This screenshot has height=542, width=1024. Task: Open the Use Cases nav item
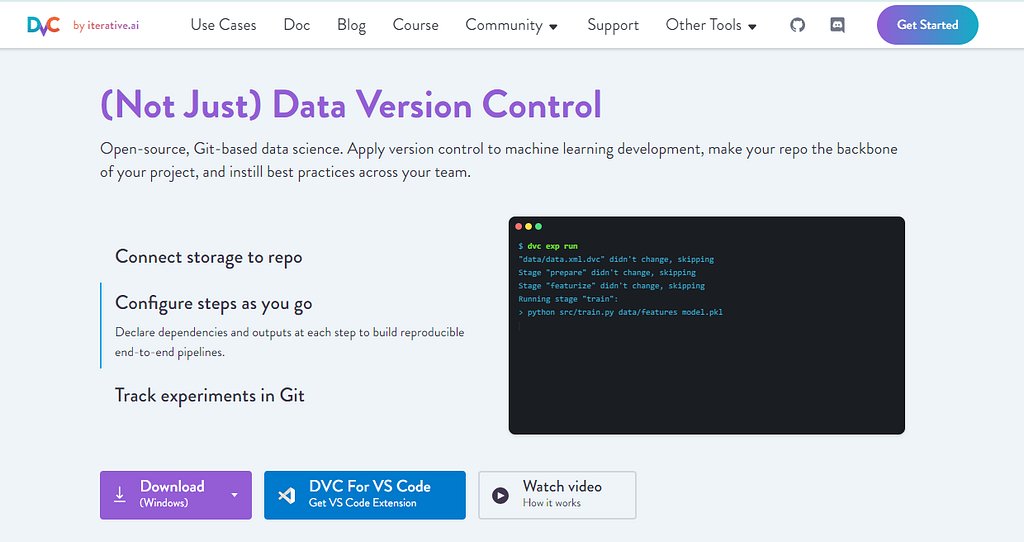point(223,25)
